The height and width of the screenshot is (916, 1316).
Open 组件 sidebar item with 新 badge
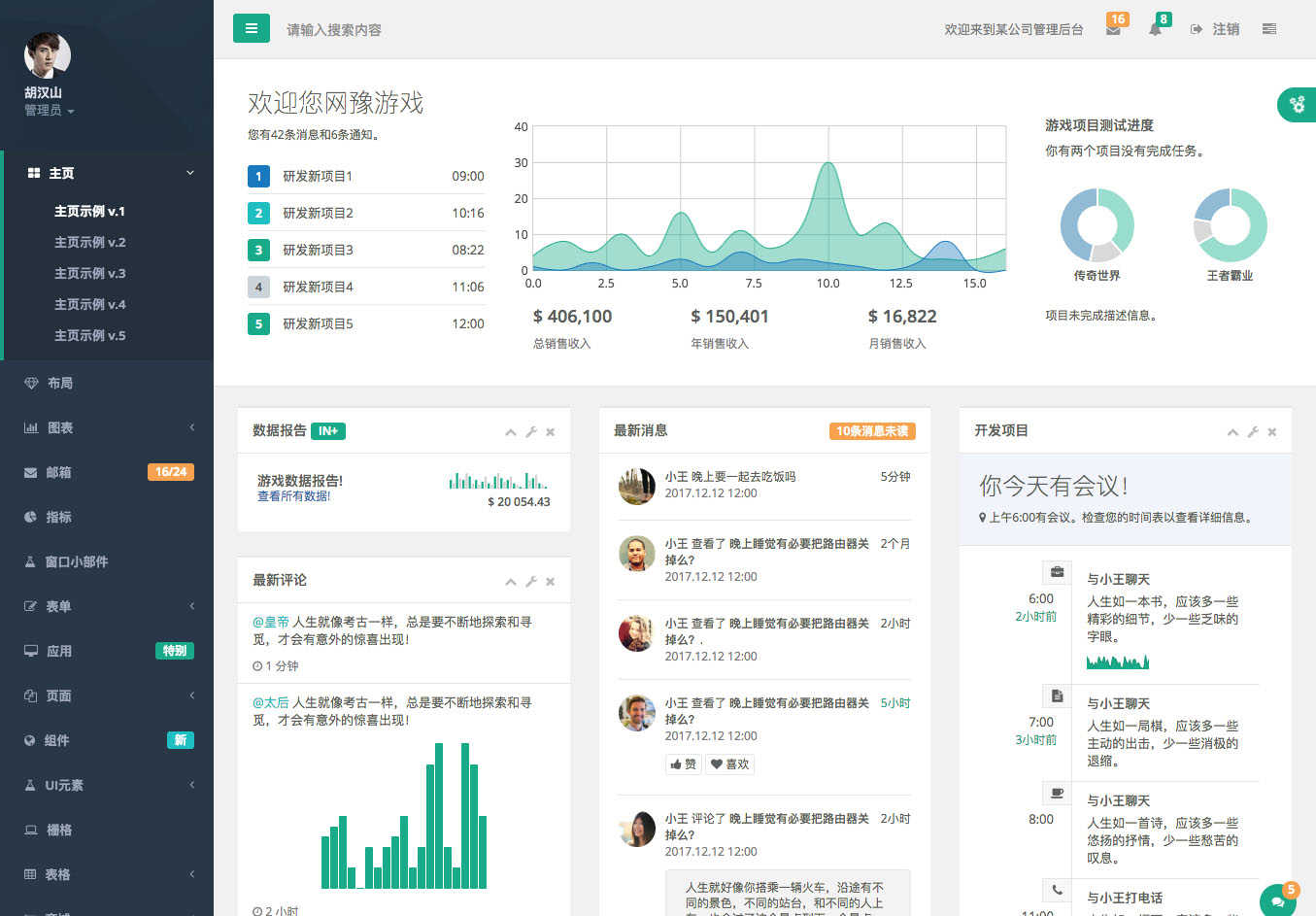(x=107, y=740)
